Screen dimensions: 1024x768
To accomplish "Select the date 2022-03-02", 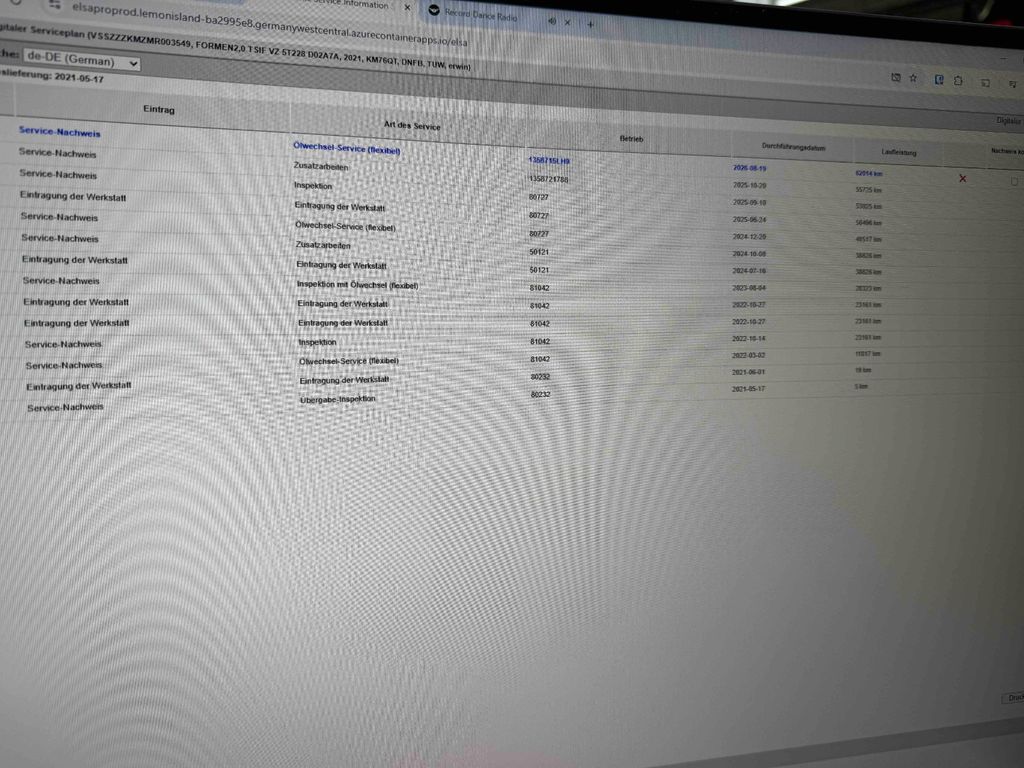I will click(748, 355).
